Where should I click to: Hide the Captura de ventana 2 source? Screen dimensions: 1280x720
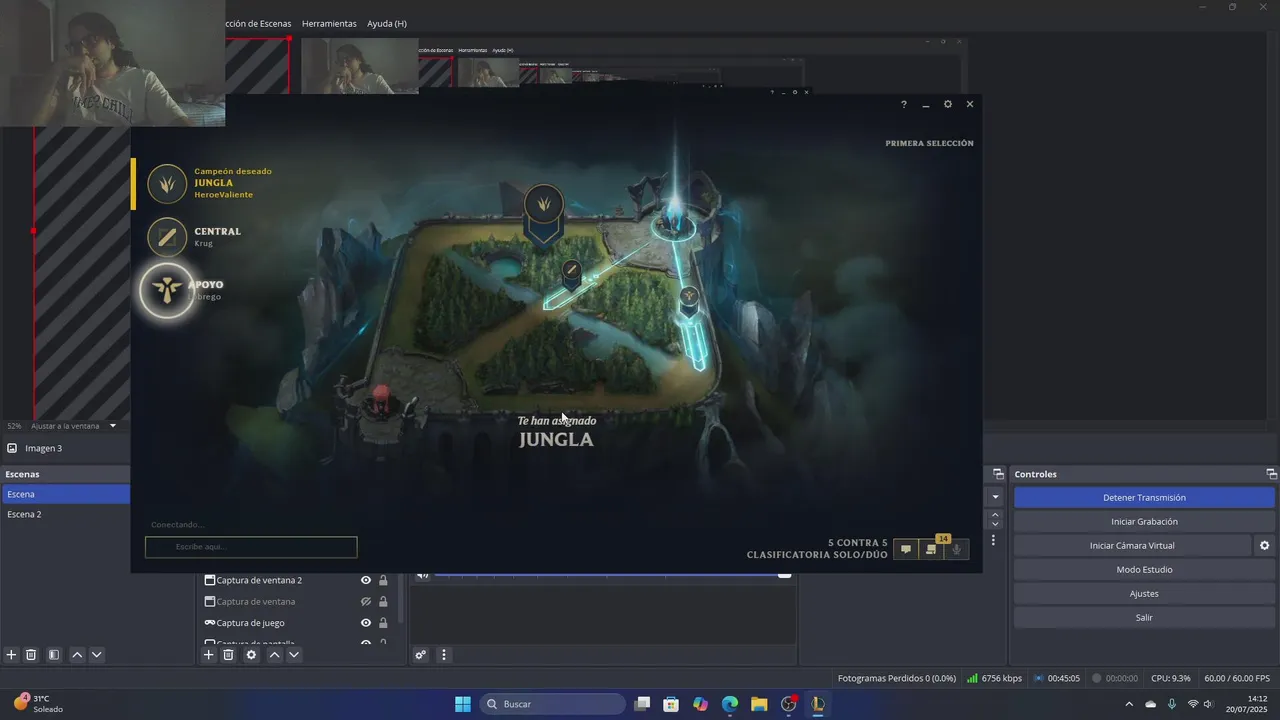click(x=366, y=580)
